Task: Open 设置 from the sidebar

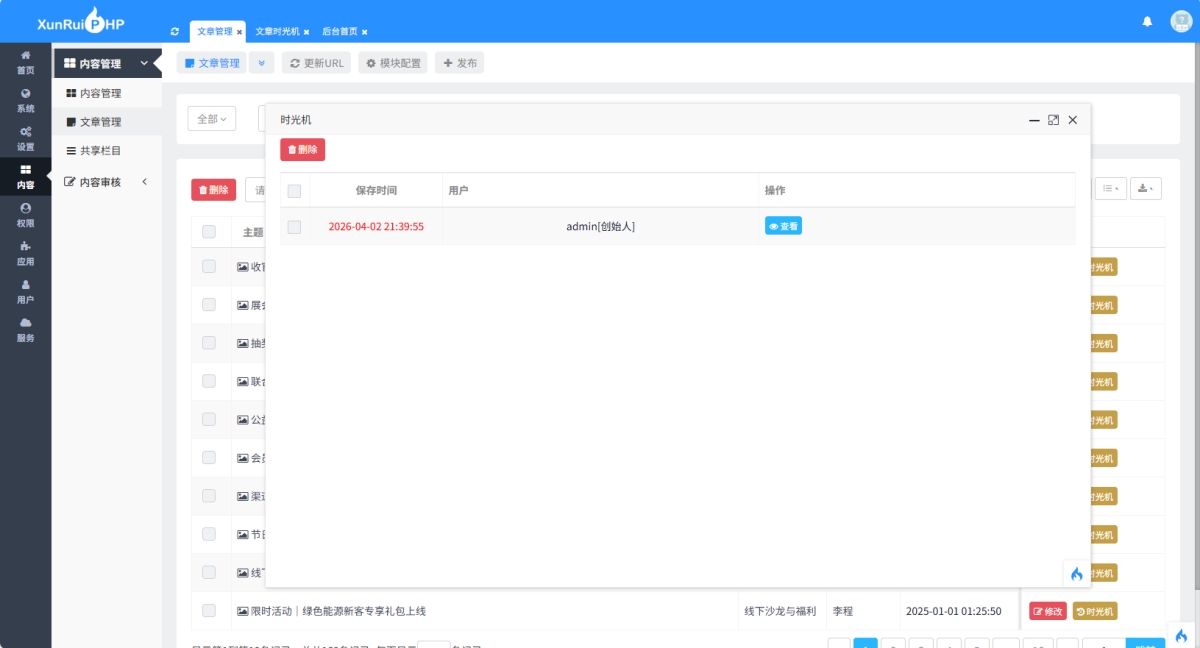Action: 25,140
